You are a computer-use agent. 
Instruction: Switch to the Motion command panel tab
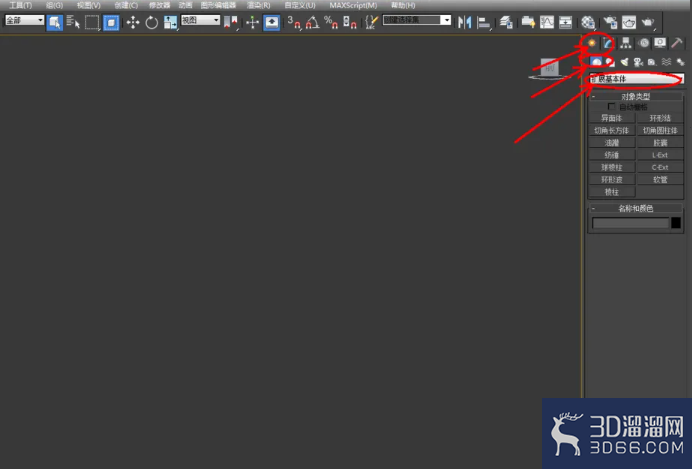click(643, 43)
